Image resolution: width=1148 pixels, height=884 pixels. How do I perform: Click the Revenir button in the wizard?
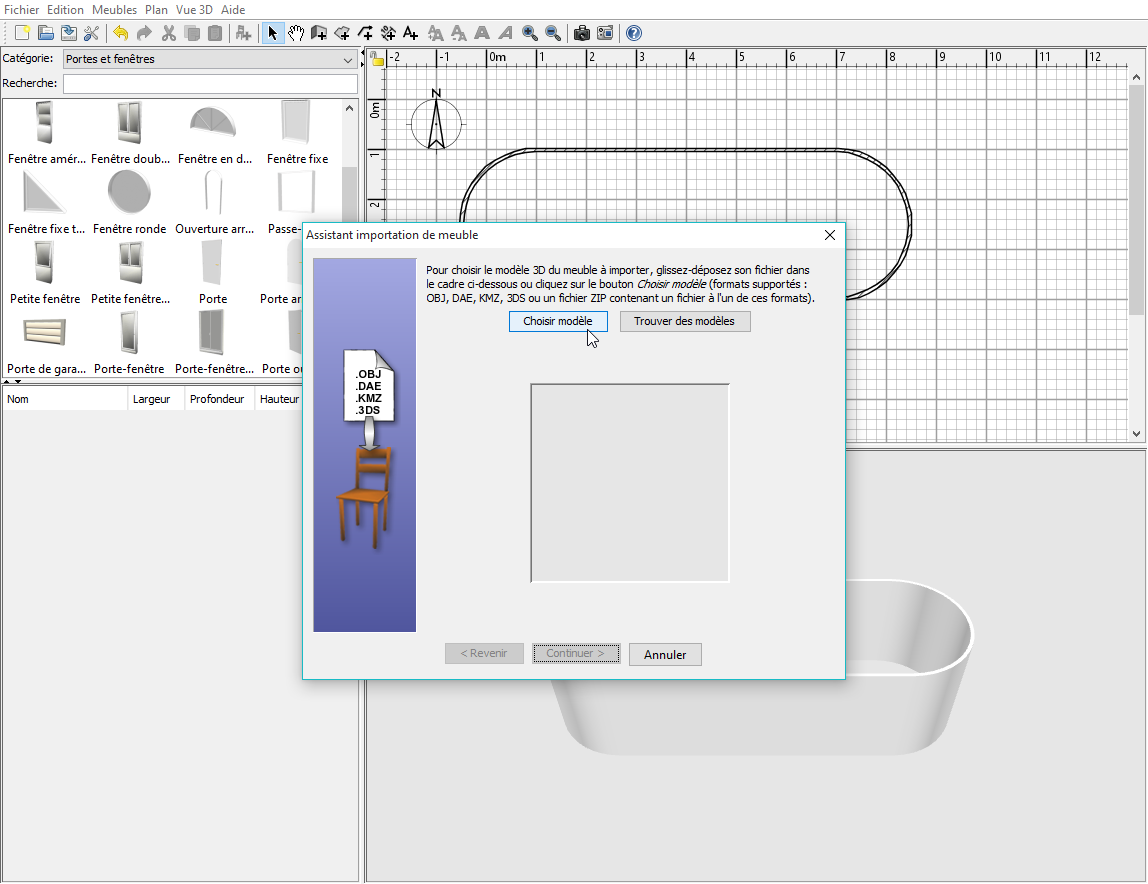point(484,653)
